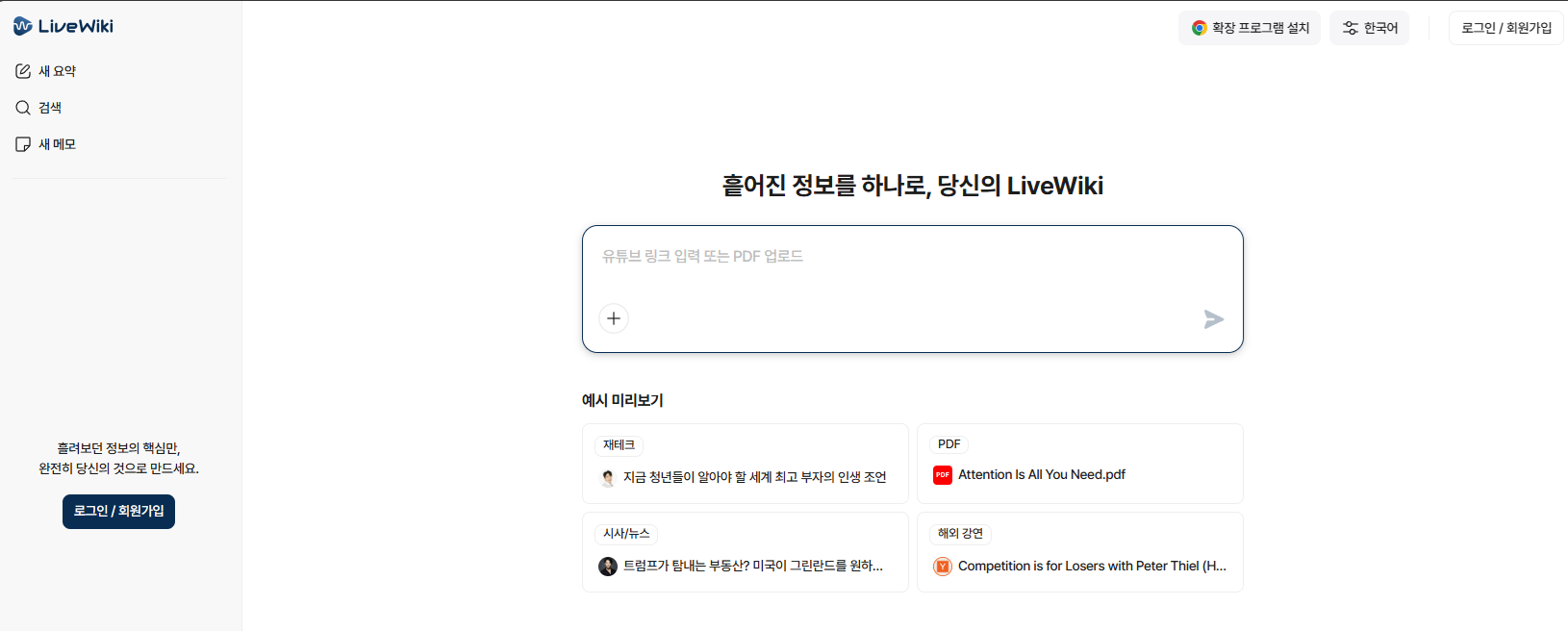Click the search magnifier icon in sidebar
Image resolution: width=1568 pixels, height=631 pixels.
(x=23, y=108)
